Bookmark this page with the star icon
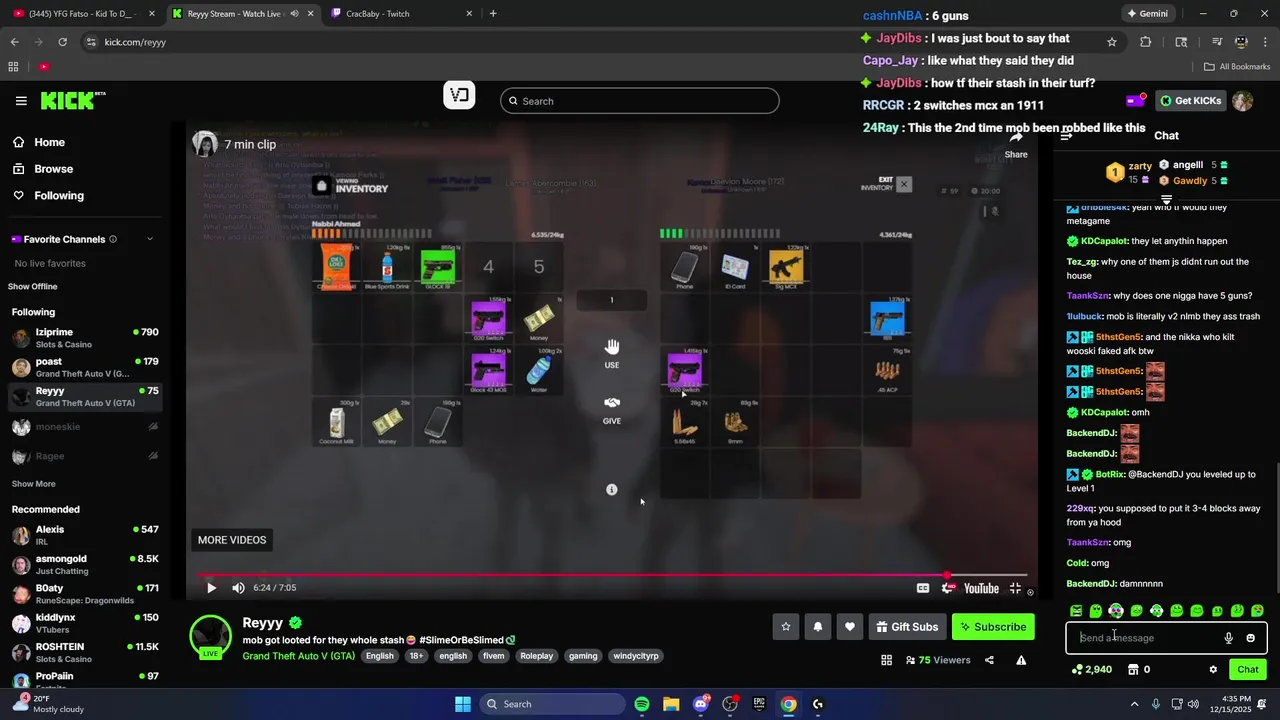 click(1111, 42)
